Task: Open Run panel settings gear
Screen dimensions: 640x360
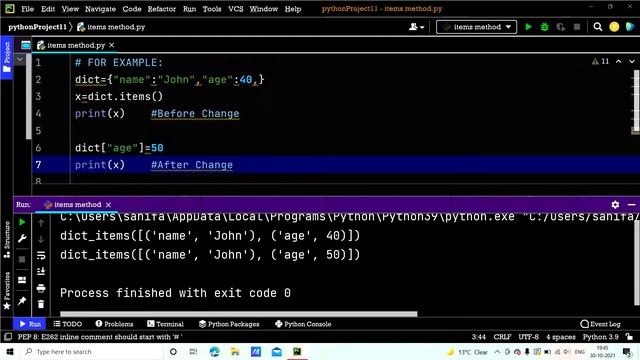Action: [x=615, y=204]
